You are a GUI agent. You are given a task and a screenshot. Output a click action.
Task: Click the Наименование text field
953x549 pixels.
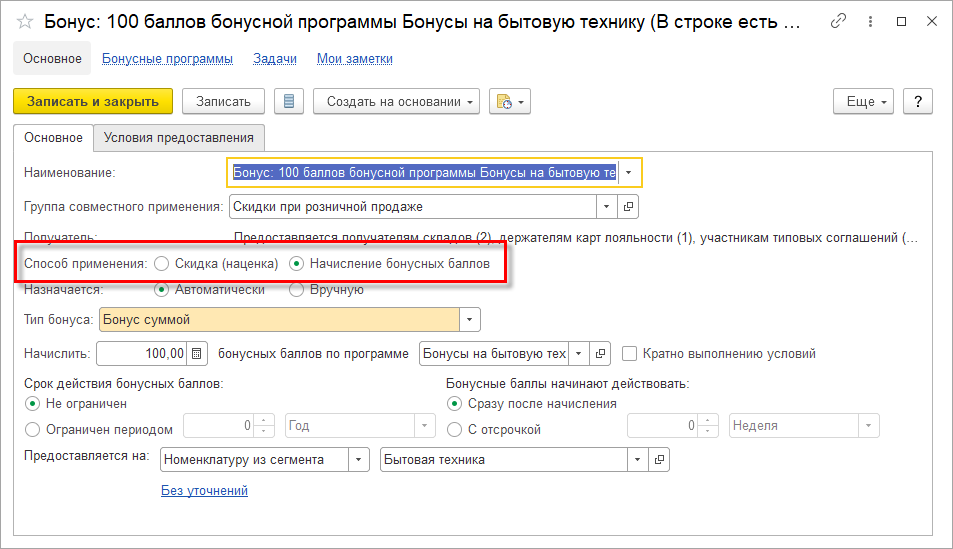[424, 173]
